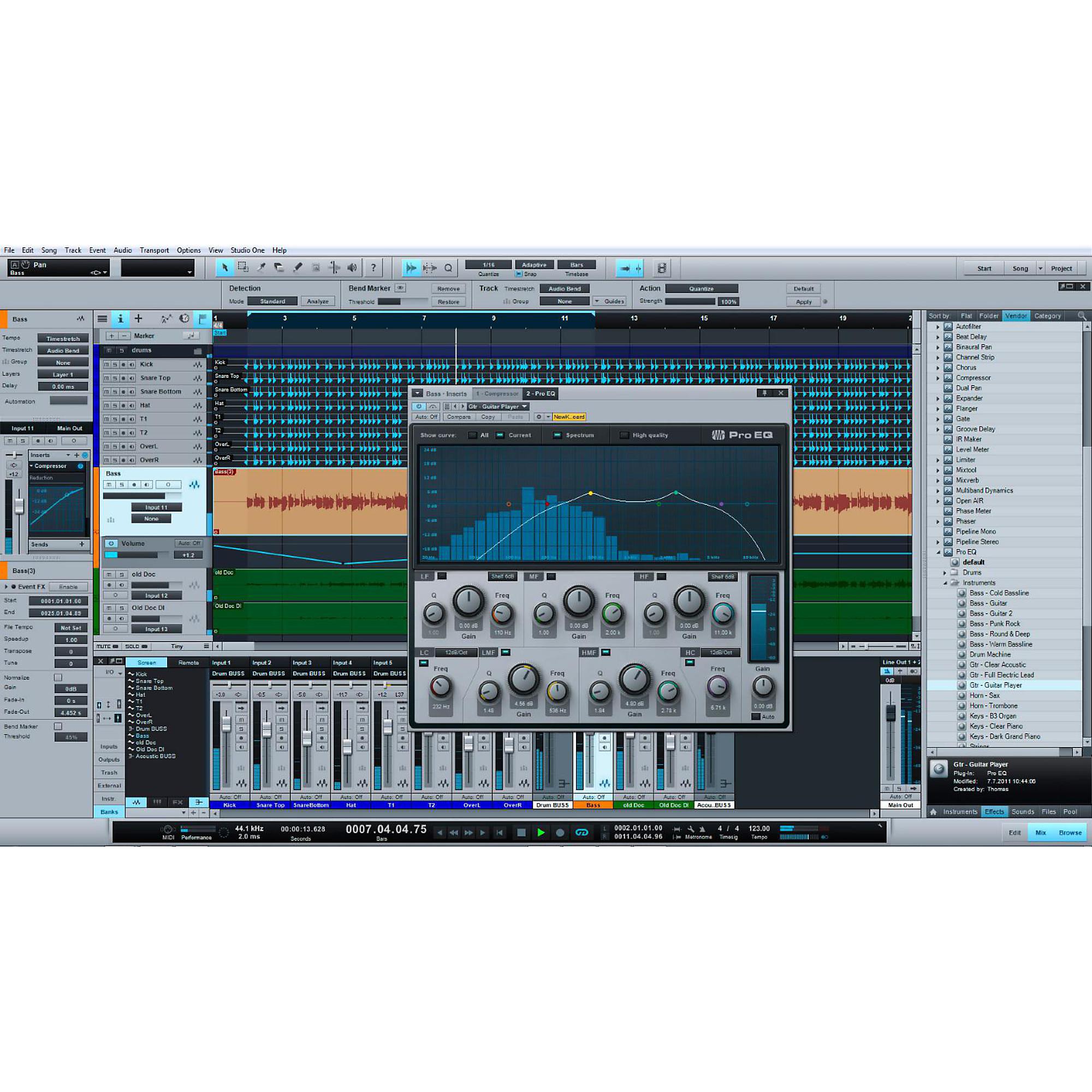Expand the Drums preset folder
The width and height of the screenshot is (1092, 1092).
(x=946, y=573)
